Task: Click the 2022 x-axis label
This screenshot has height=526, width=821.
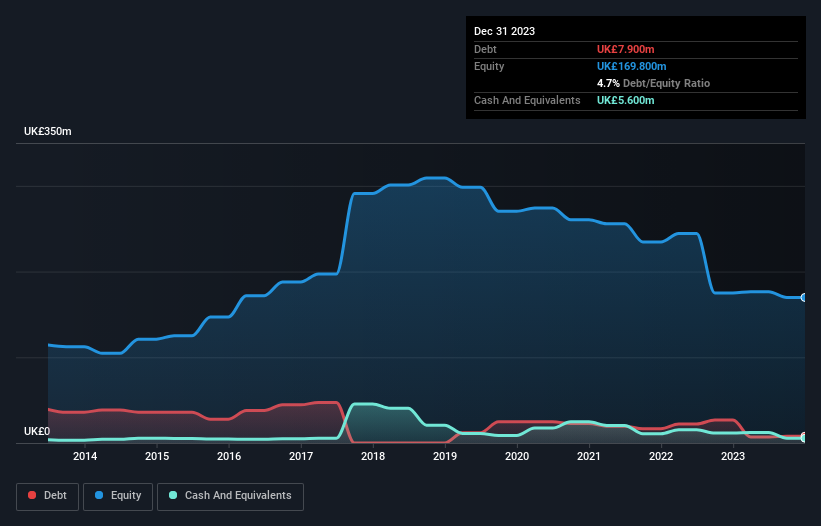Action: pyautogui.click(x=661, y=456)
